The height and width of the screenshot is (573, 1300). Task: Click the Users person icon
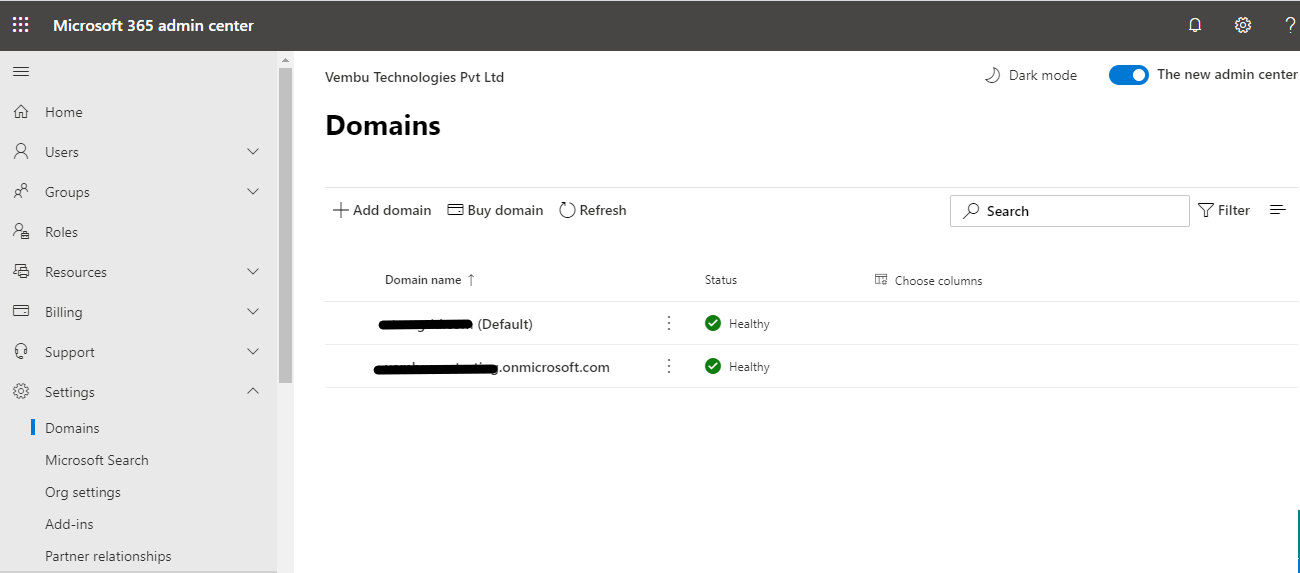click(x=21, y=152)
